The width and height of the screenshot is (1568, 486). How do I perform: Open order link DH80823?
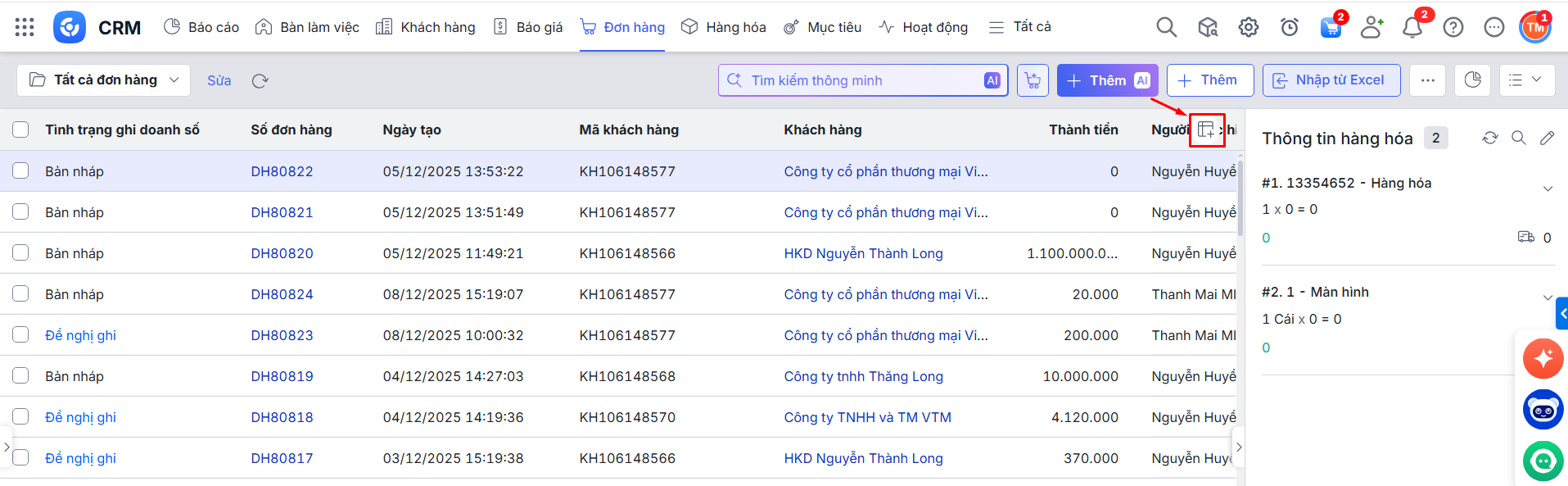pos(282,335)
